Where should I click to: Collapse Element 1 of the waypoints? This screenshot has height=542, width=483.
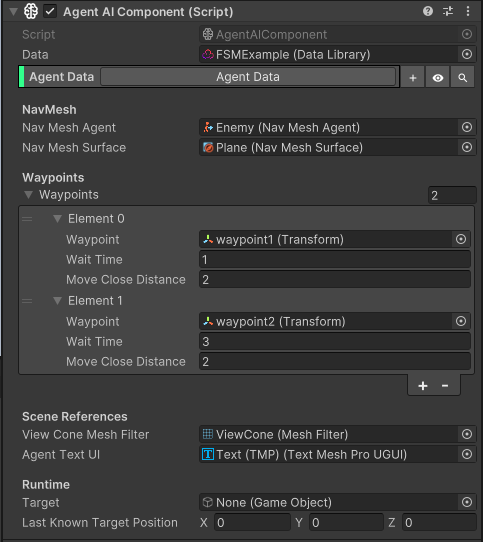(57, 301)
